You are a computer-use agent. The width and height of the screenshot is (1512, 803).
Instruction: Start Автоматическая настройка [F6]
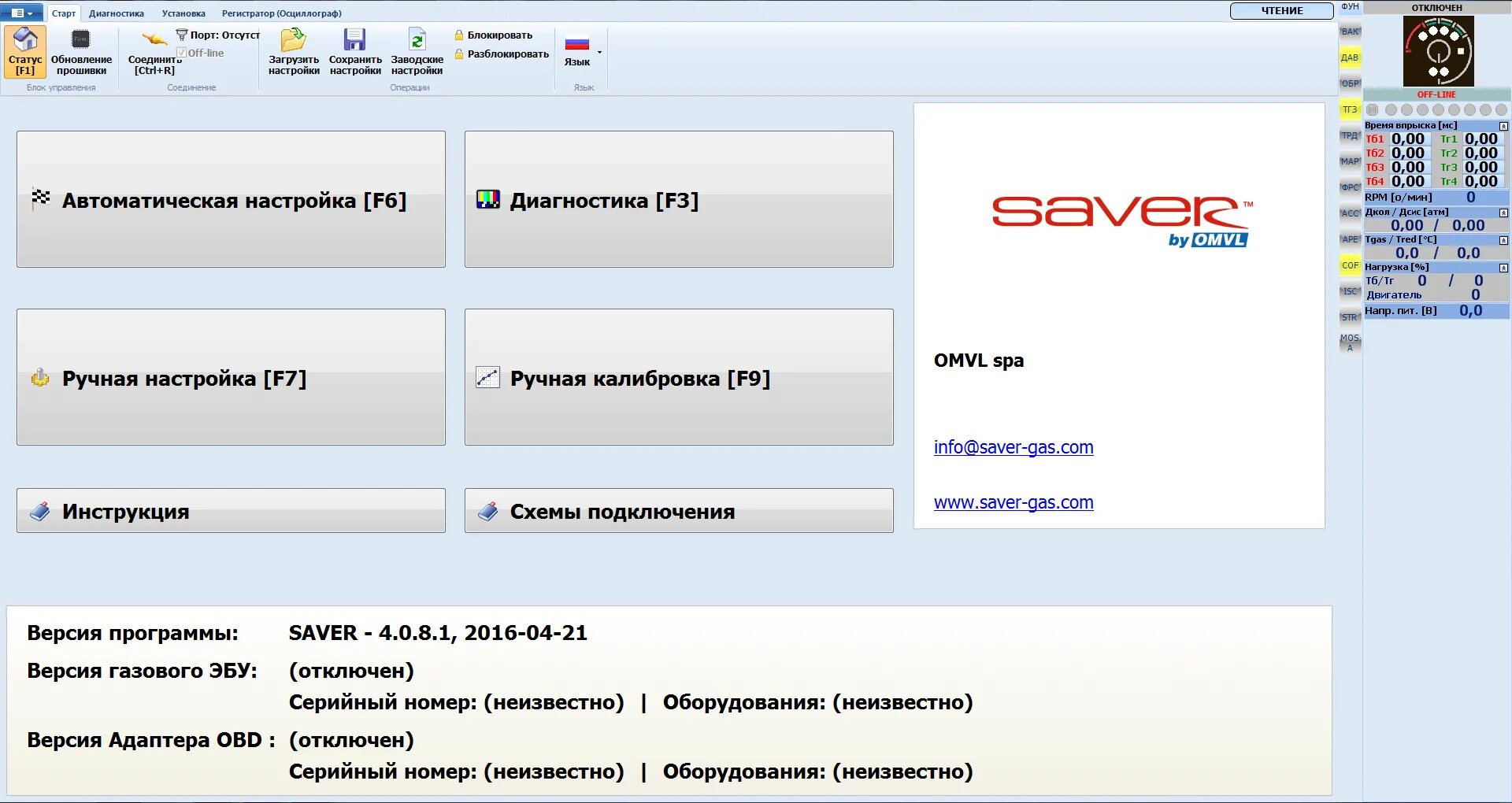(x=231, y=199)
